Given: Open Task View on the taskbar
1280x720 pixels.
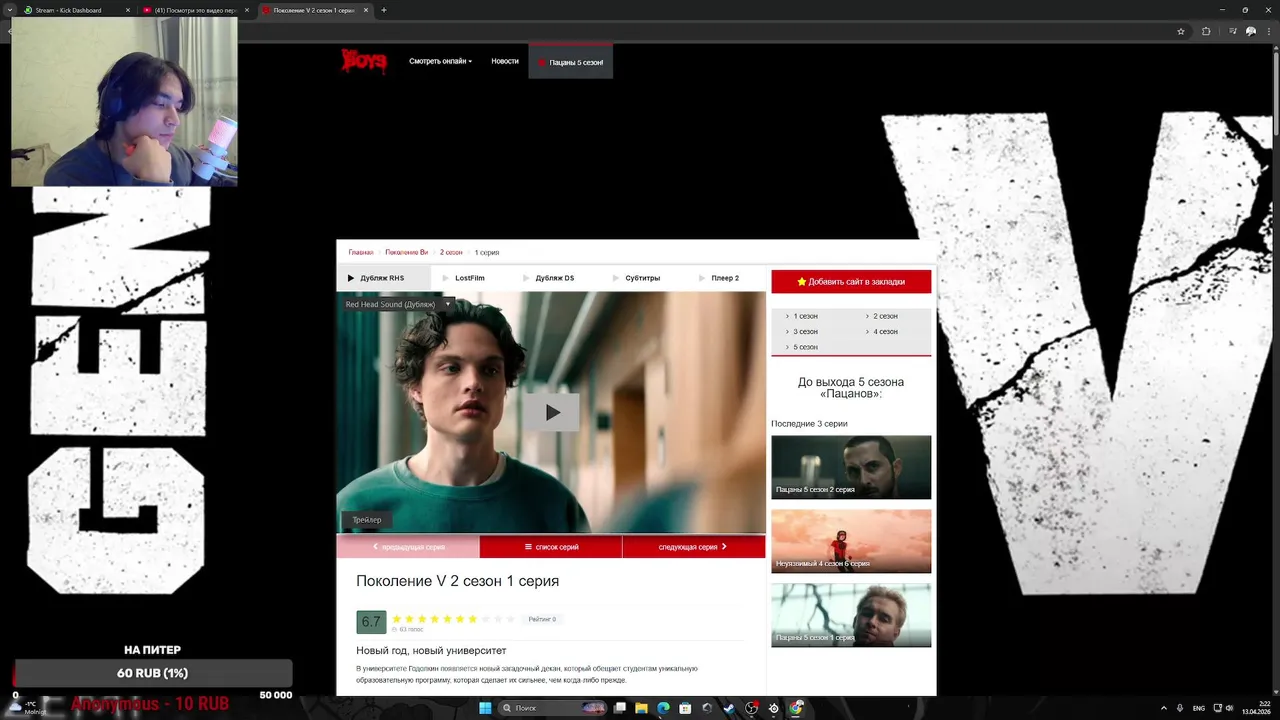Looking at the screenshot, I should [620, 708].
